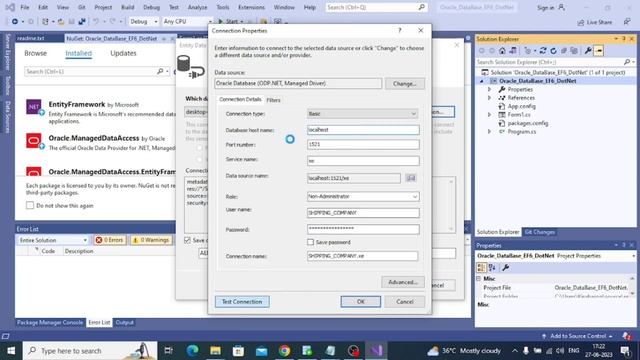
Task: Click Switch Views icon in Solution Explorer
Action: pyautogui.click(x=513, y=51)
